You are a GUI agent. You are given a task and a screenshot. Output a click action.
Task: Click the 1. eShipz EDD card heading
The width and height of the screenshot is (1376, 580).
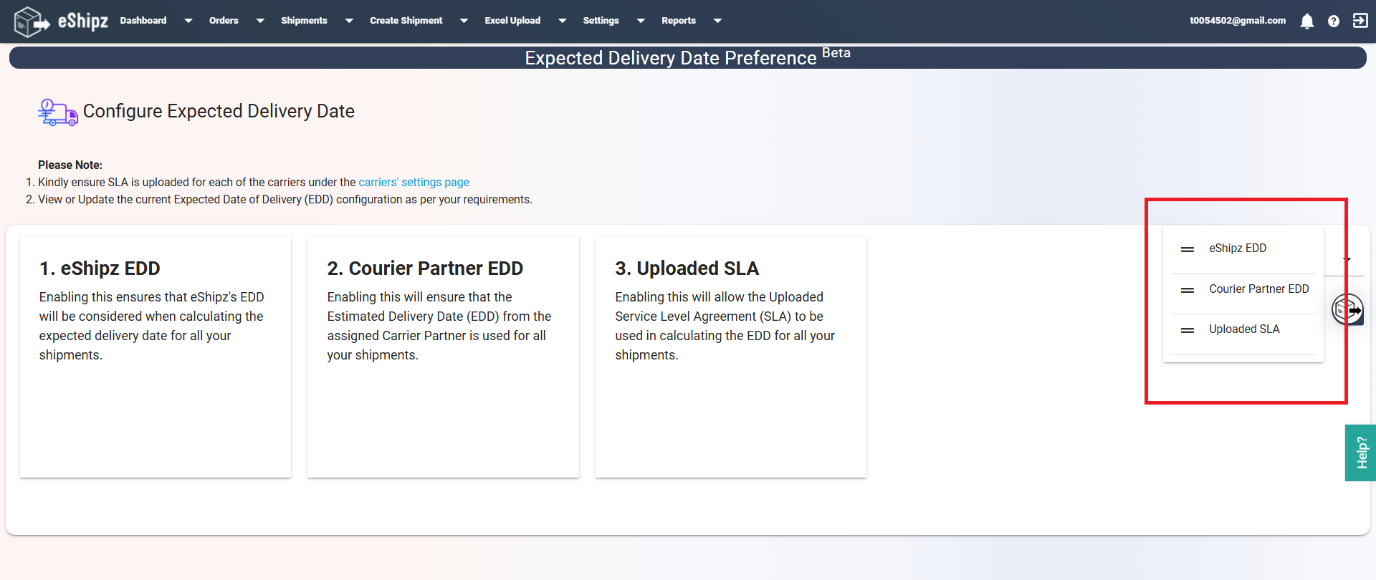(x=100, y=268)
